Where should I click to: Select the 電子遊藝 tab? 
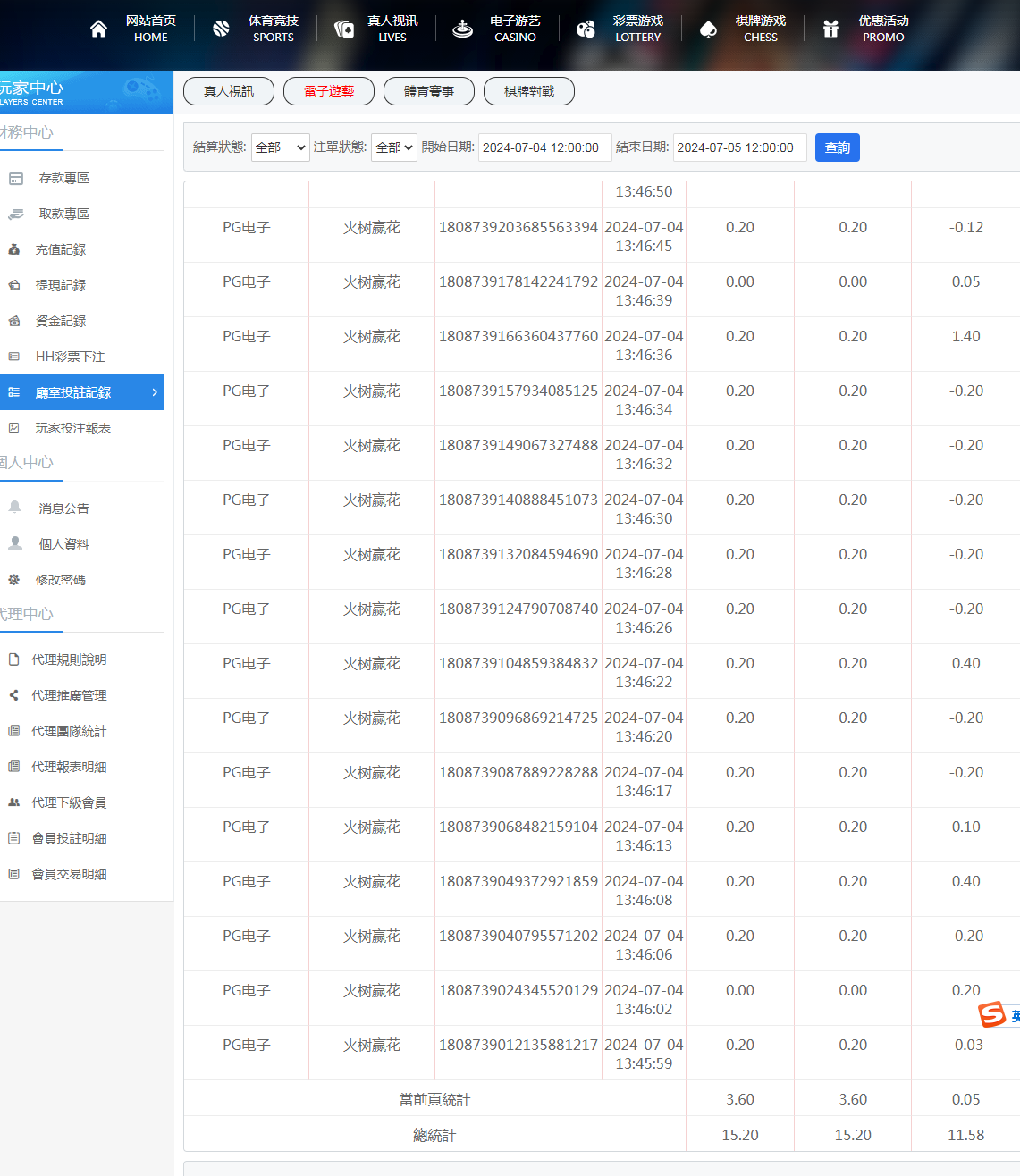point(329,91)
